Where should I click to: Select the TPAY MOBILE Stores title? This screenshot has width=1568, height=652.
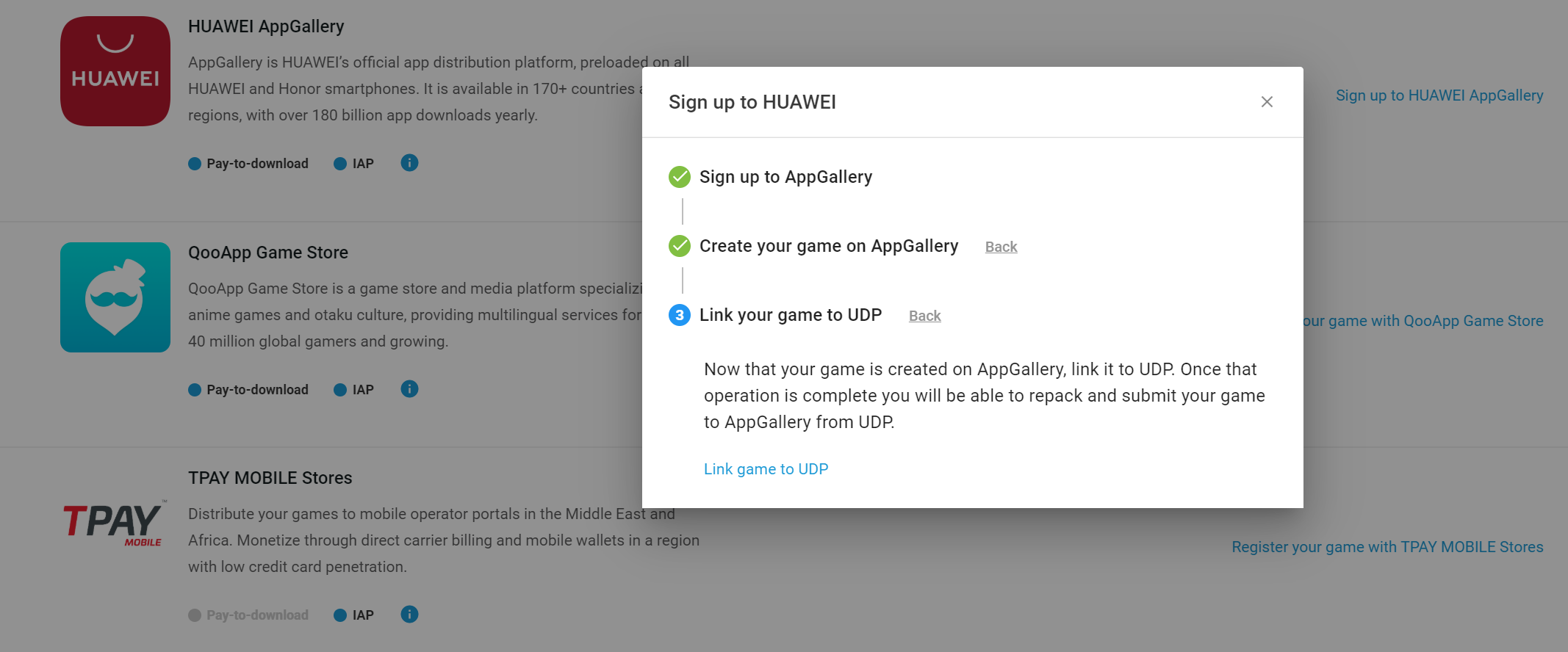(270, 478)
